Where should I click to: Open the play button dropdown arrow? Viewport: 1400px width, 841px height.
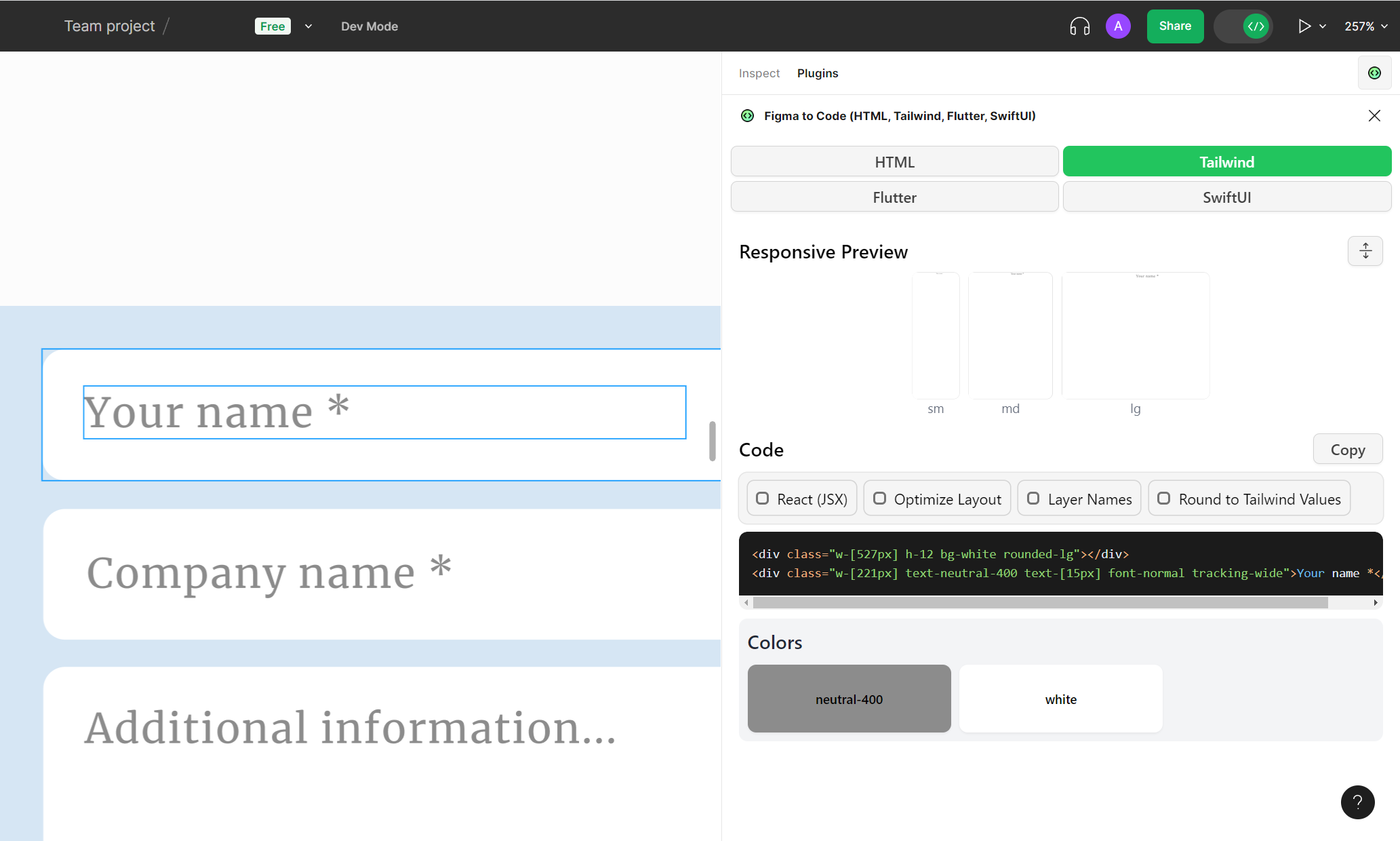click(x=1322, y=26)
